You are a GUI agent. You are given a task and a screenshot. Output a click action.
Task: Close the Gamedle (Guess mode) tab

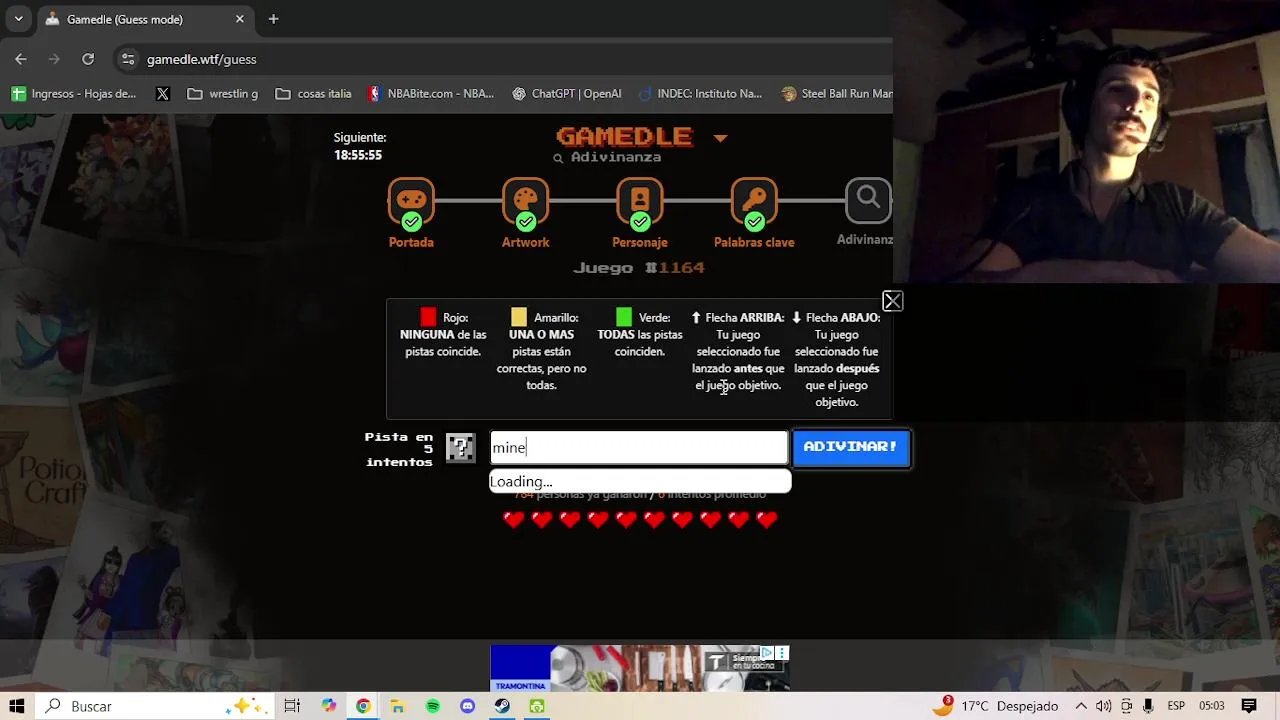click(240, 19)
